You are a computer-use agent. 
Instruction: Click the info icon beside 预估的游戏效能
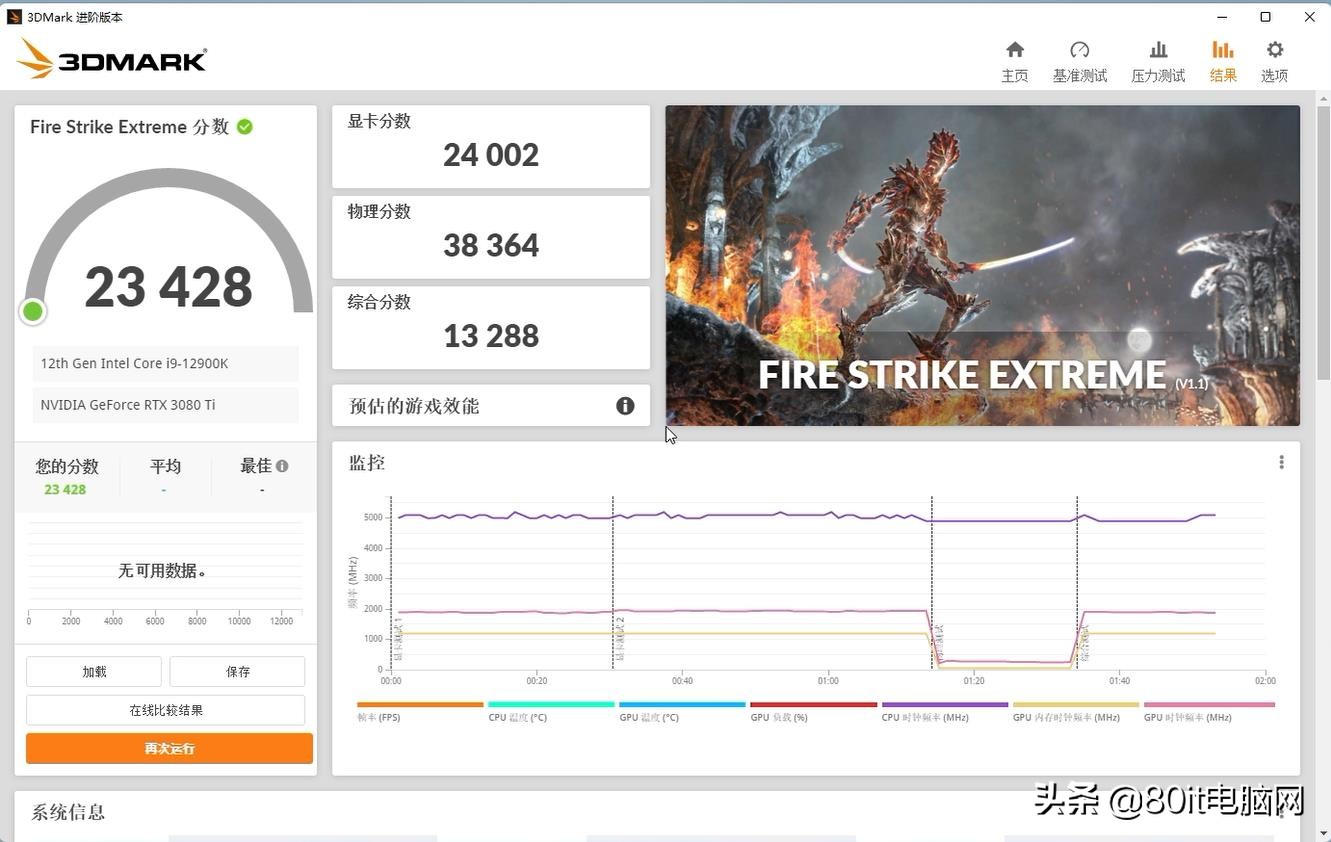click(x=625, y=406)
